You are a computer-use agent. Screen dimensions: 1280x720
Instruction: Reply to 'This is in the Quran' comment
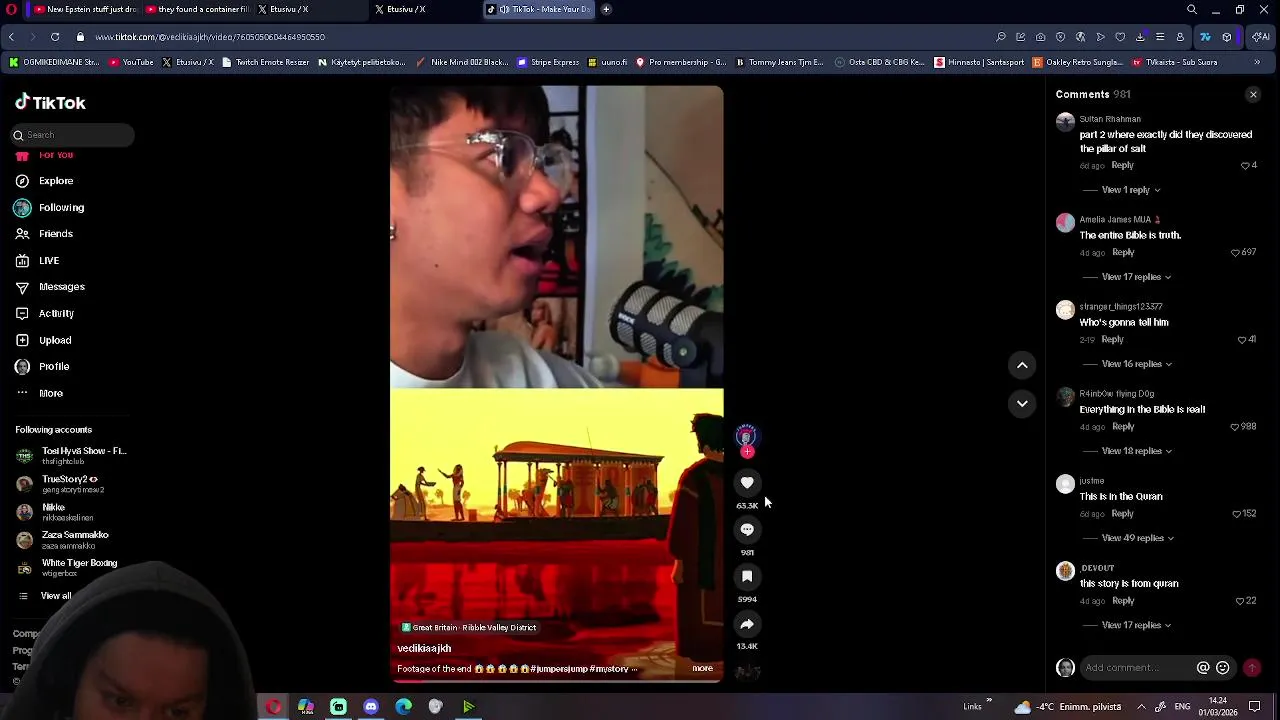click(1123, 514)
